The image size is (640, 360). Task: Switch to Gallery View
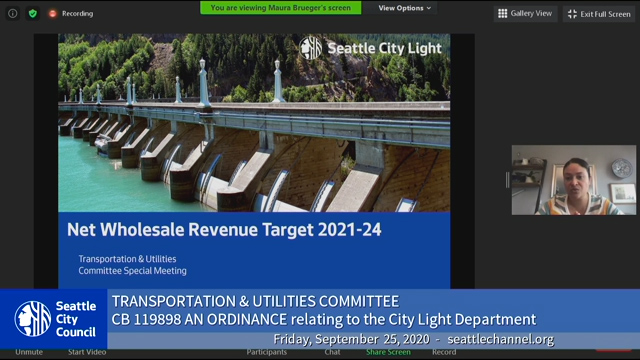tap(525, 13)
